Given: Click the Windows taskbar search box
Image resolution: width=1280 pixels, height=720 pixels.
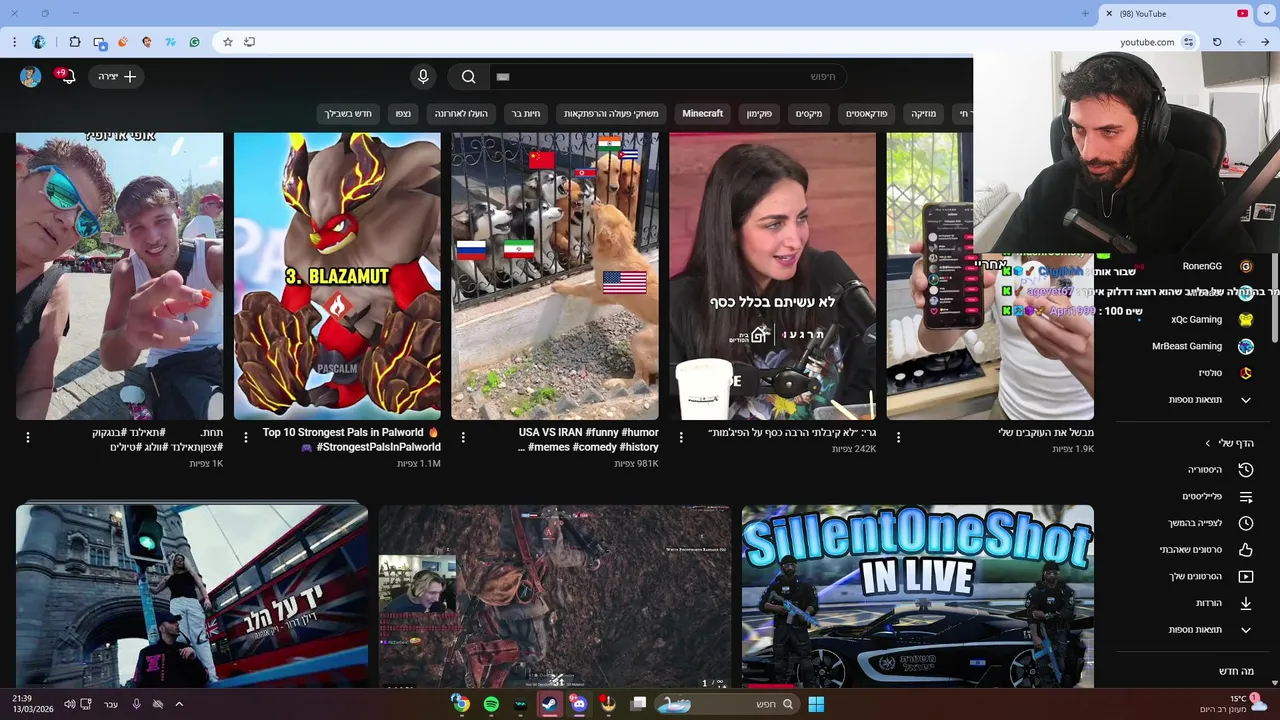Looking at the screenshot, I should point(726,704).
